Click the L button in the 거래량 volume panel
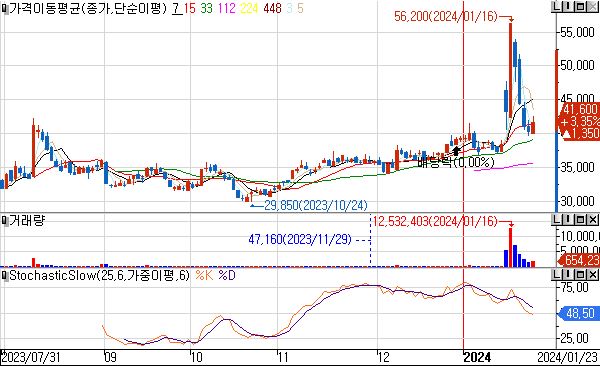Viewport: 600px width, 366px height. pyautogui.click(x=556, y=220)
